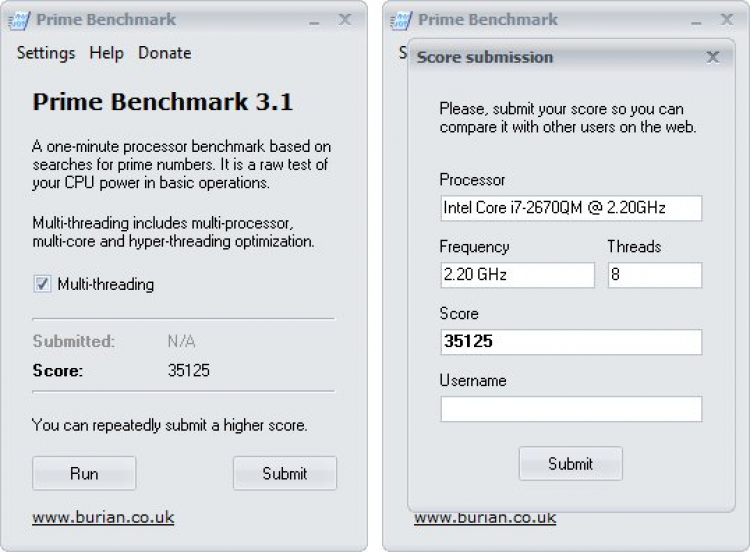The image size is (750, 552).
Task: Open the Donate menu item
Action: coord(164,53)
